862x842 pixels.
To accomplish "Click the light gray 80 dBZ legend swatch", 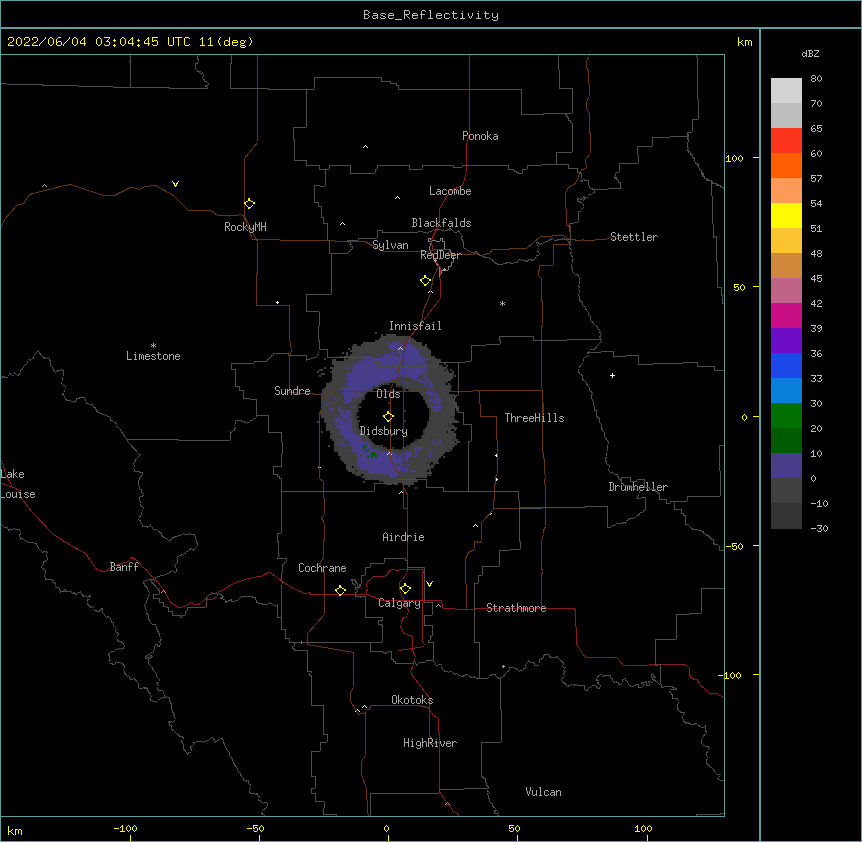I will [x=786, y=91].
